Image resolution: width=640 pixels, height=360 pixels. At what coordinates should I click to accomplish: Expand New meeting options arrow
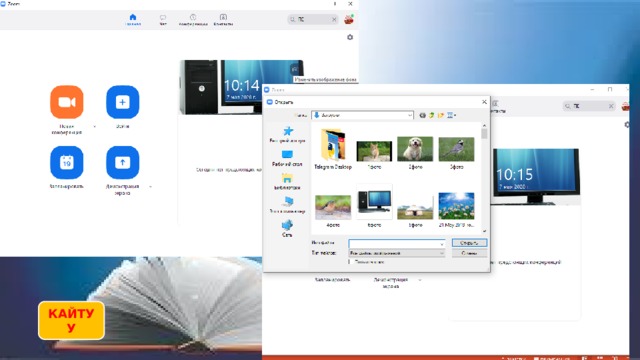[95, 127]
